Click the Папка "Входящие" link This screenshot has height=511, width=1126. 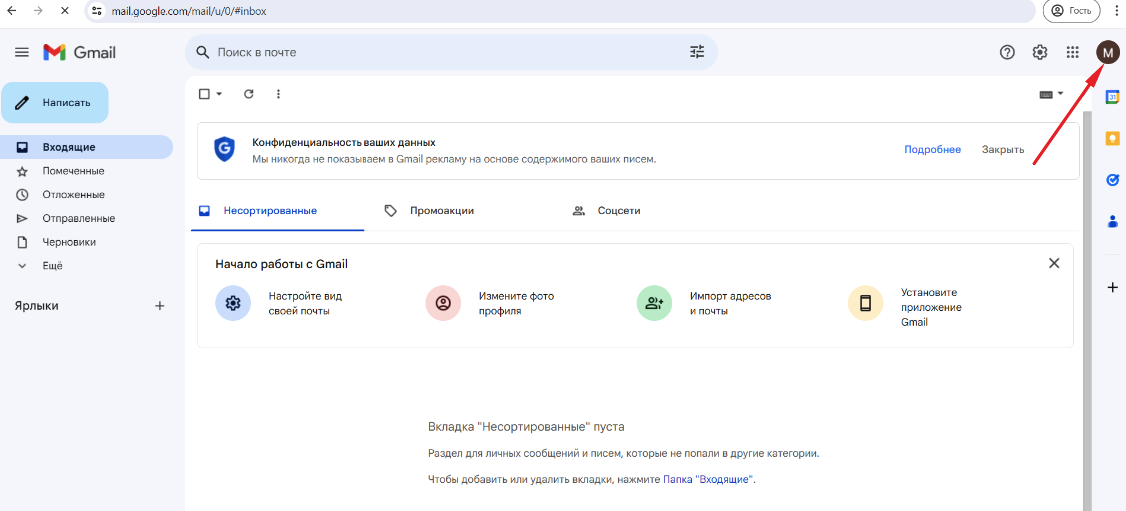pos(707,479)
